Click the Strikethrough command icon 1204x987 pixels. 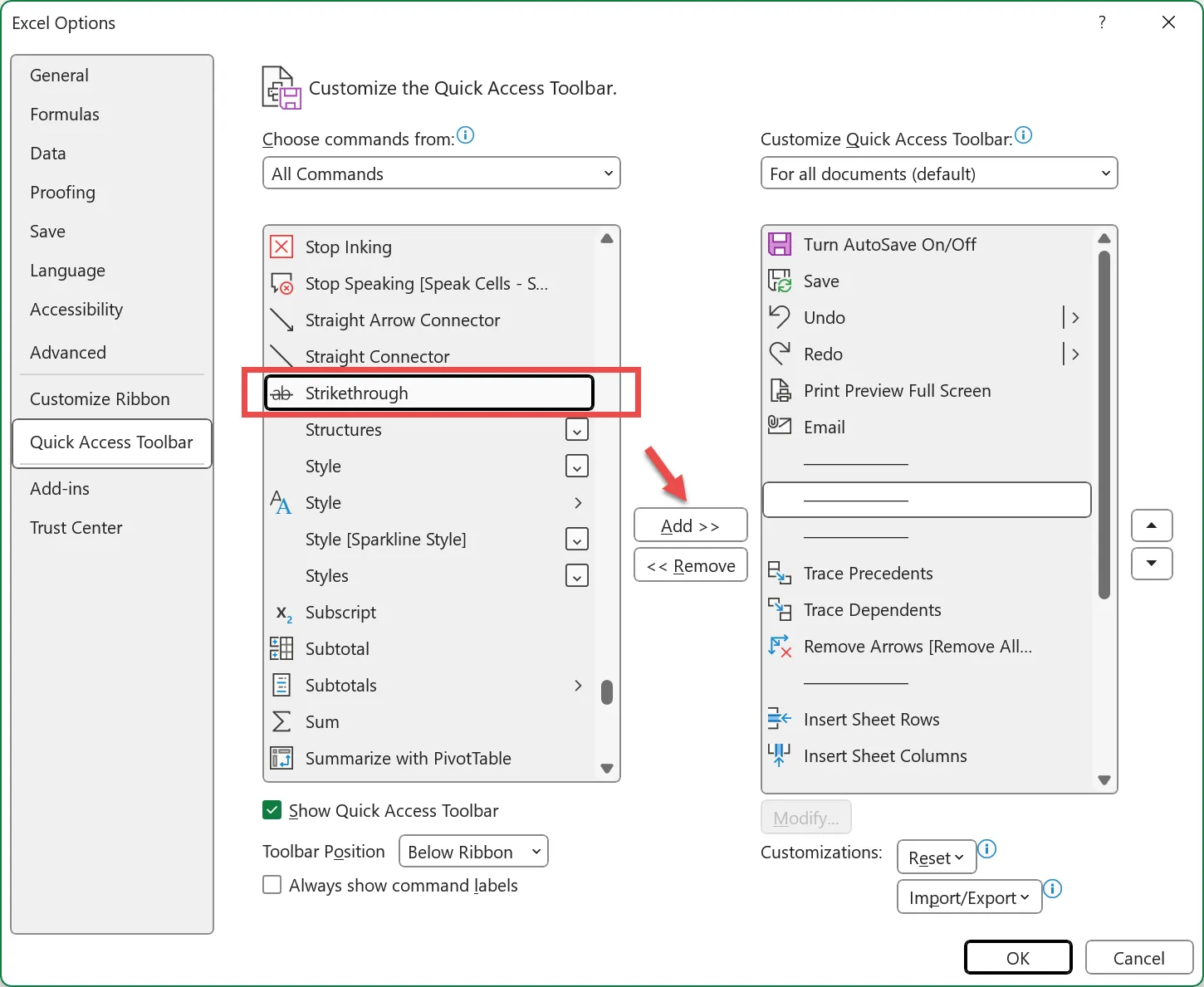point(282,393)
